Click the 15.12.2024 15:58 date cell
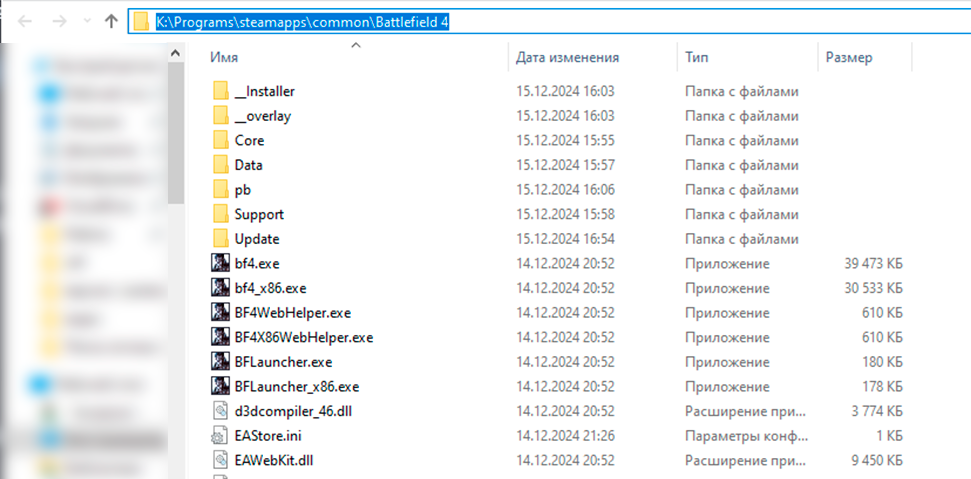Image resolution: width=971 pixels, height=479 pixels. pos(565,214)
